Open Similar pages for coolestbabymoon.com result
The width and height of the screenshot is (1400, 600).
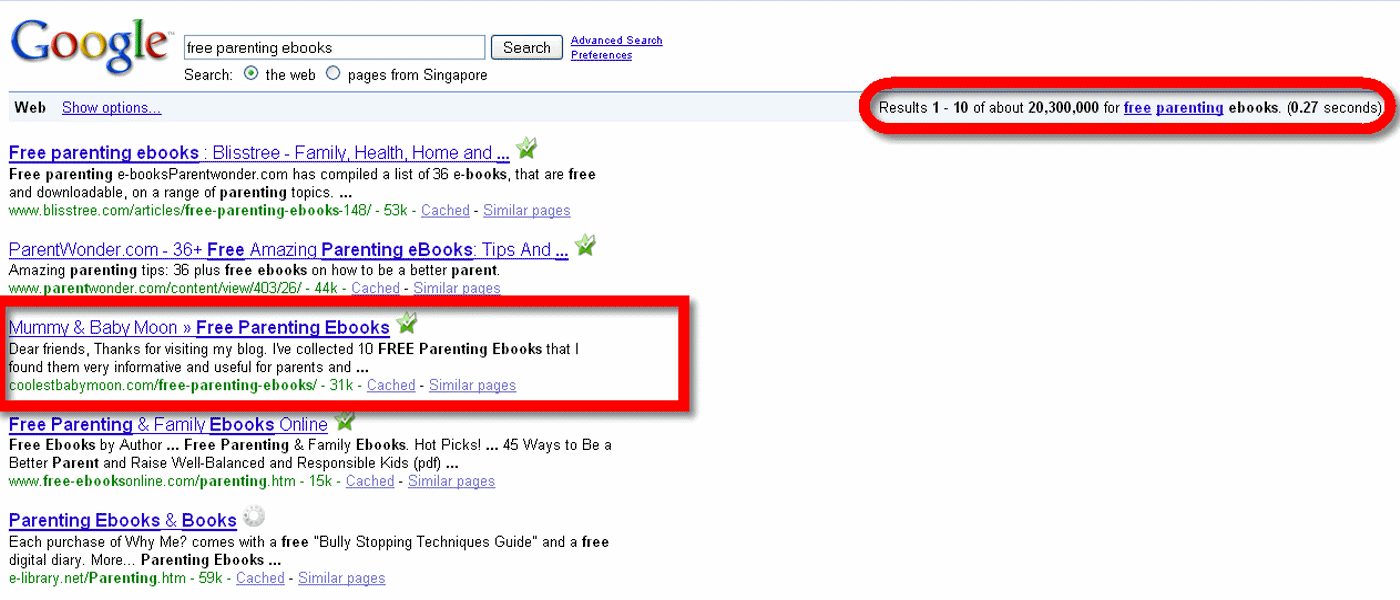[473, 385]
